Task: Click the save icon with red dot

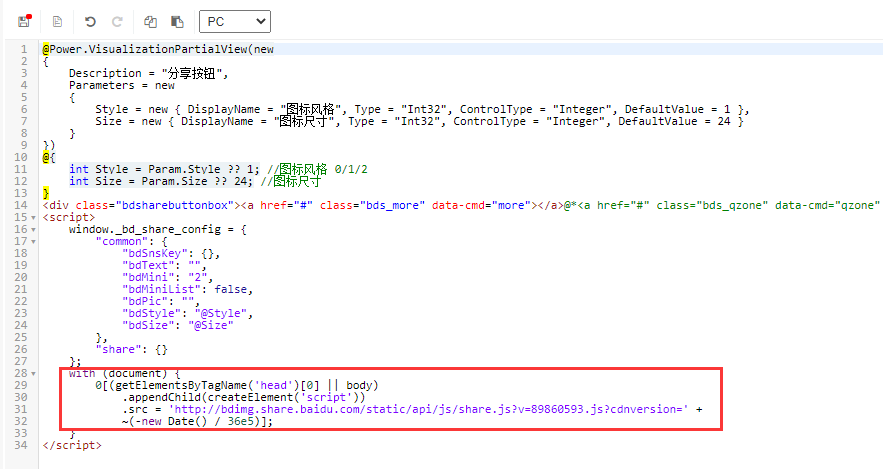Action: (23, 21)
